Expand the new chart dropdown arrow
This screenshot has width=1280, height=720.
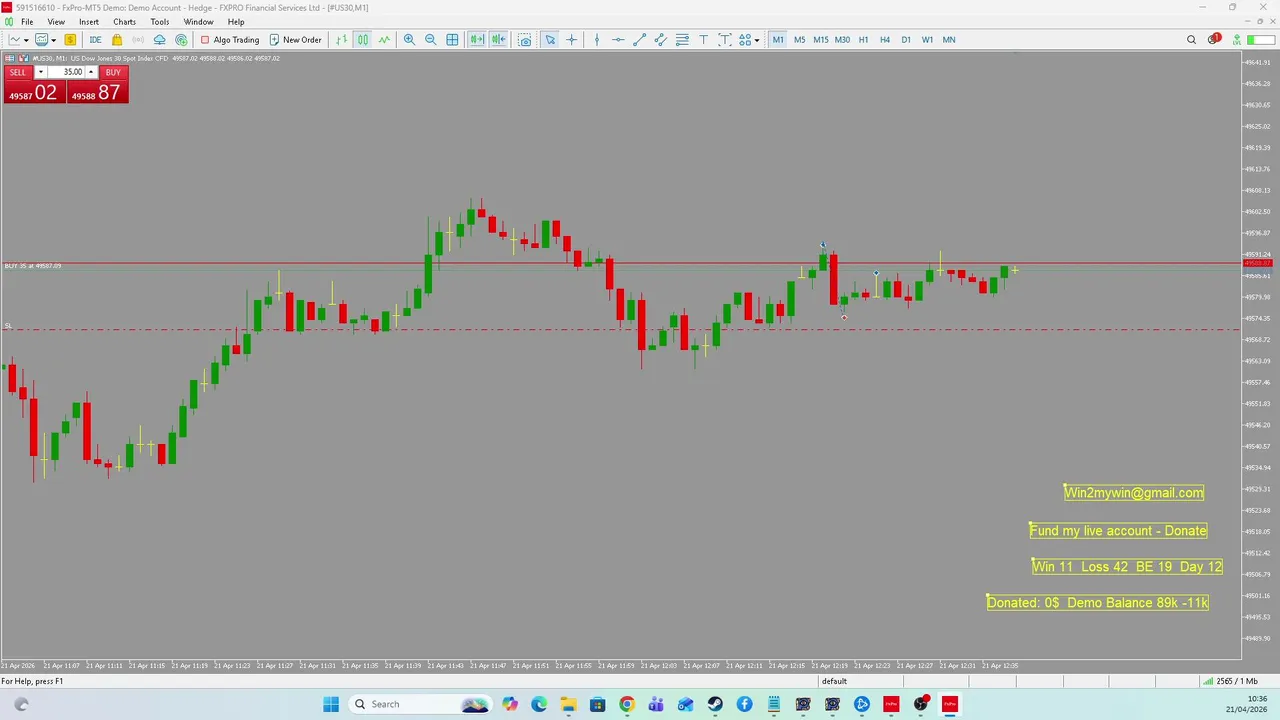(26, 40)
